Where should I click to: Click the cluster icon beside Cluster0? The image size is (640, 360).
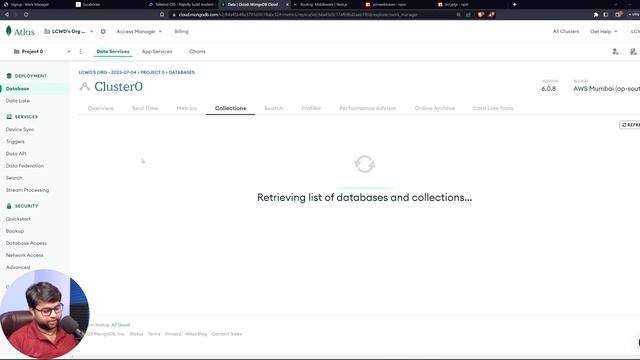point(84,87)
